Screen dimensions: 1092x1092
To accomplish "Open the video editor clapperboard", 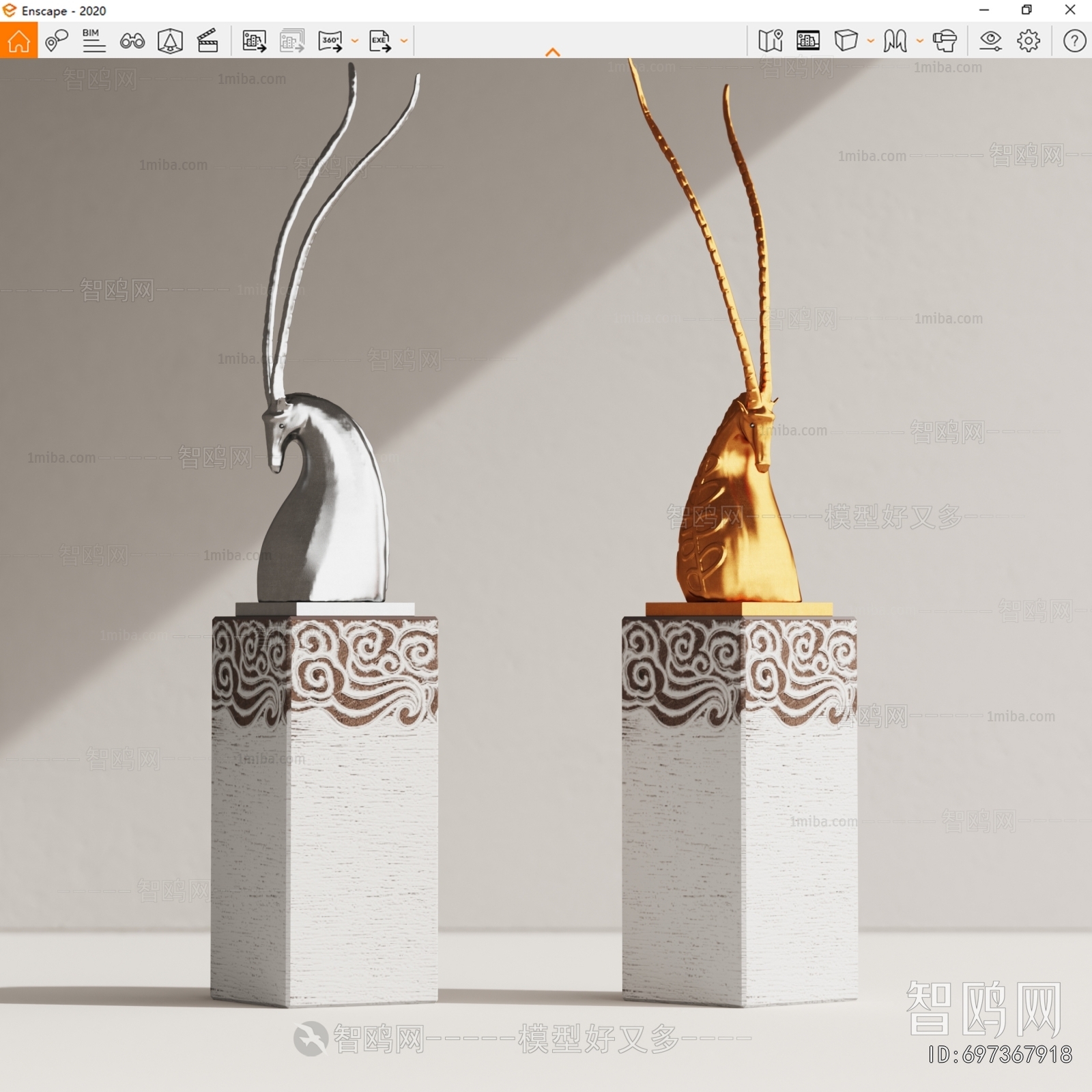I will (x=207, y=41).
